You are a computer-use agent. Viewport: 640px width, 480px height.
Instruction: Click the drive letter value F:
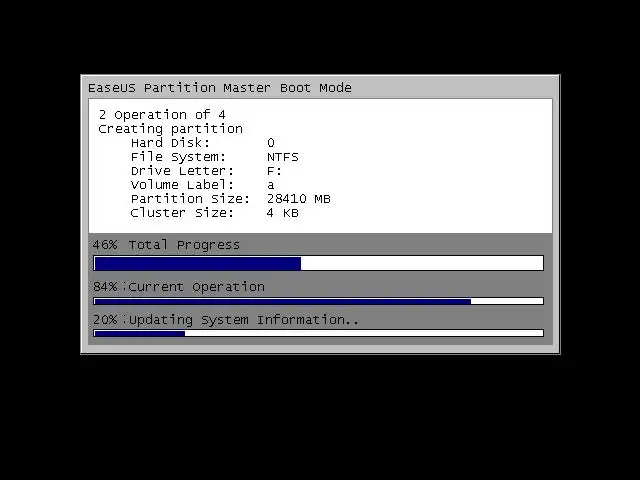tap(274, 171)
